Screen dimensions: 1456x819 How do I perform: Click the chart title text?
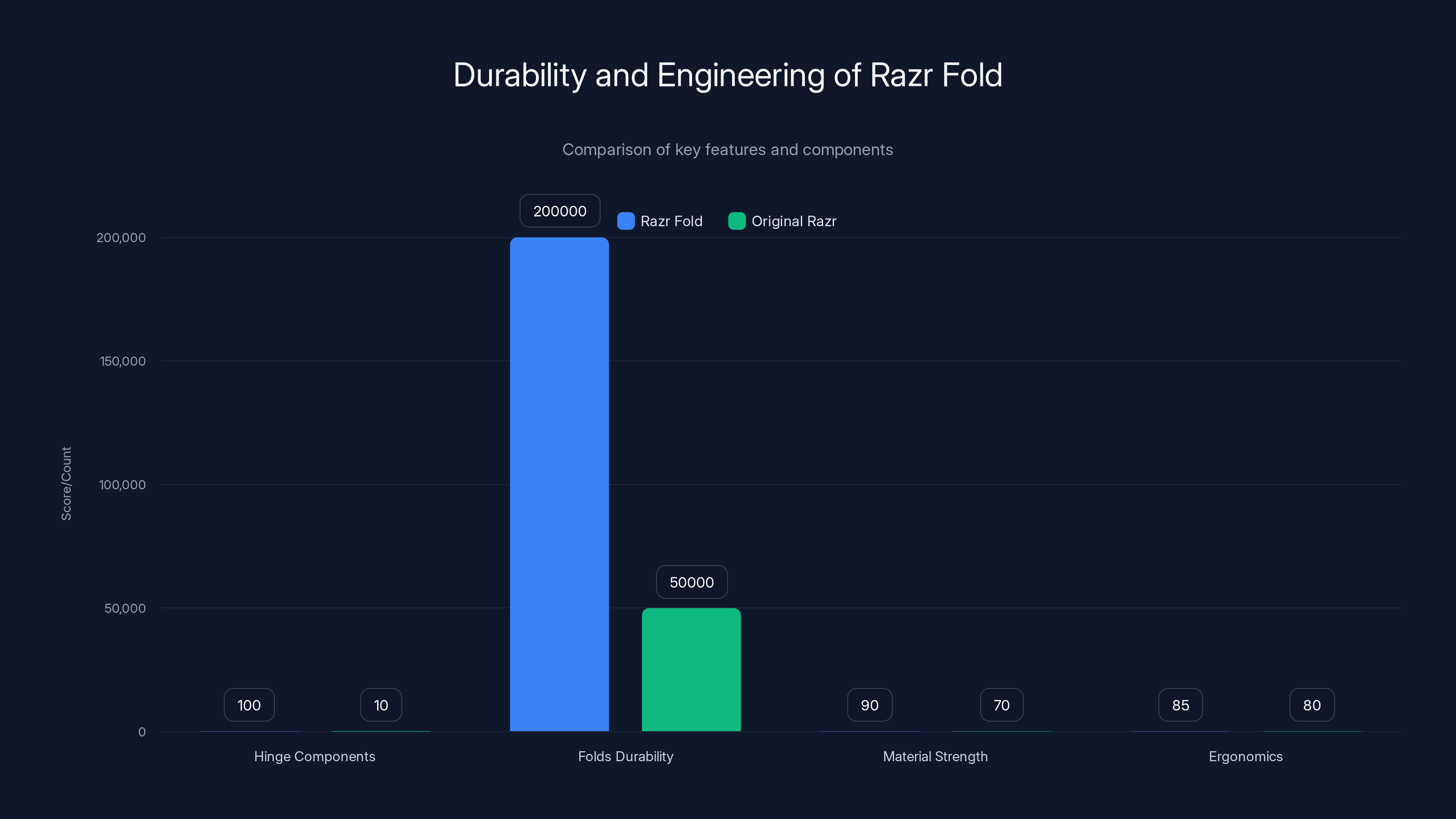[x=728, y=74]
